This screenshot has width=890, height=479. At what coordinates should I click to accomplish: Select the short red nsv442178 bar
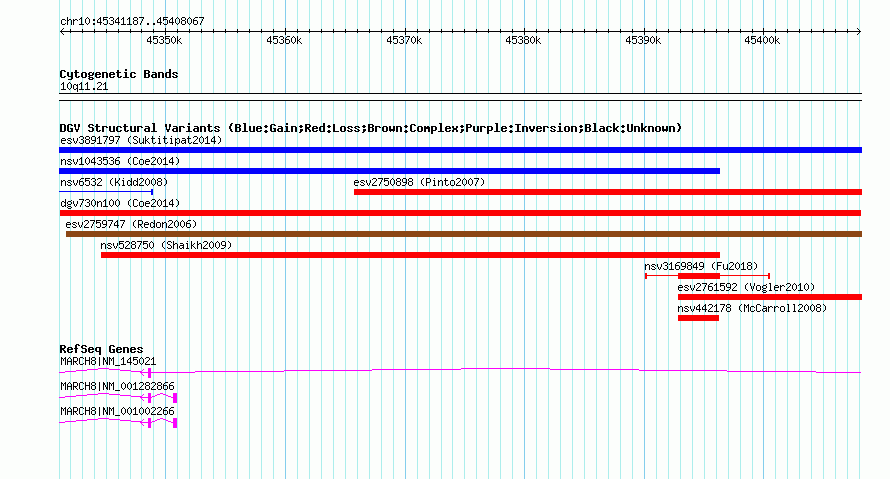point(699,318)
